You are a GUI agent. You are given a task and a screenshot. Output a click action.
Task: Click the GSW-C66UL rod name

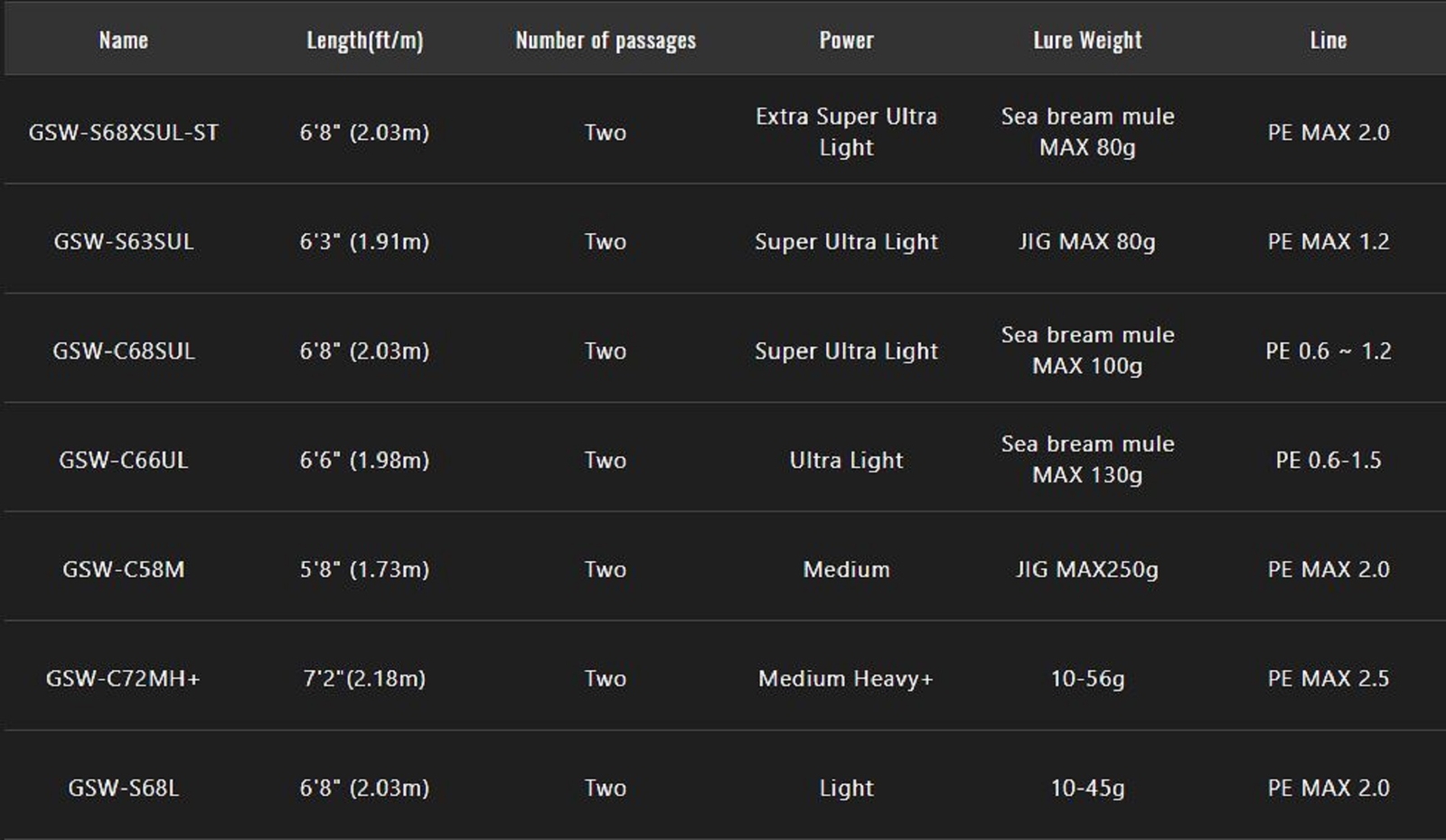coord(123,460)
